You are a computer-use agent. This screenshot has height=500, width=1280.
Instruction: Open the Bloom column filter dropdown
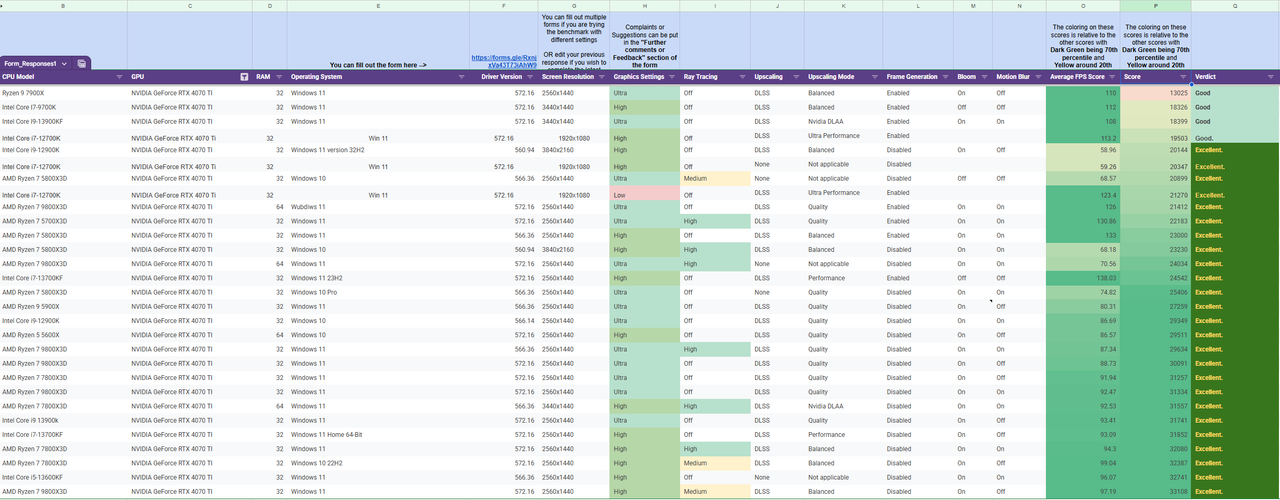985,77
